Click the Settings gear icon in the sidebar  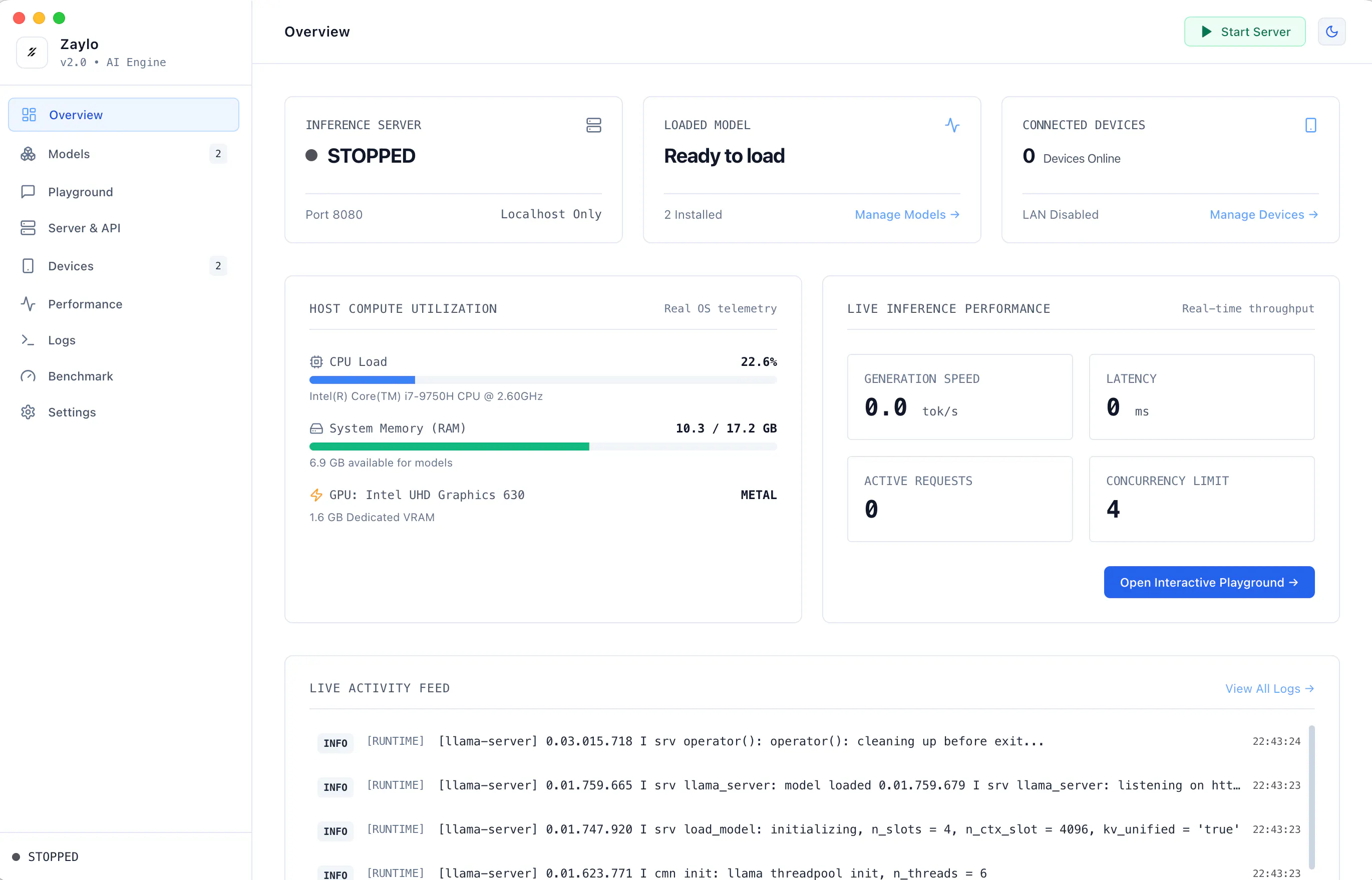[x=28, y=412]
